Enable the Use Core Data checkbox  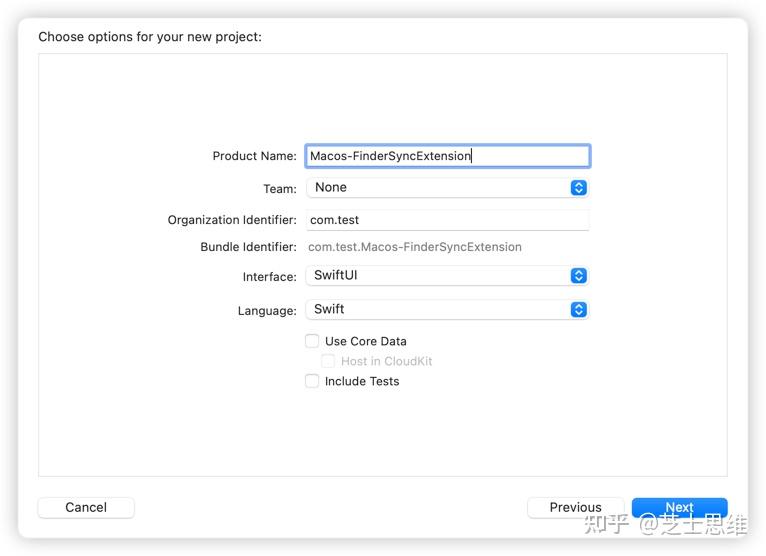[312, 341]
